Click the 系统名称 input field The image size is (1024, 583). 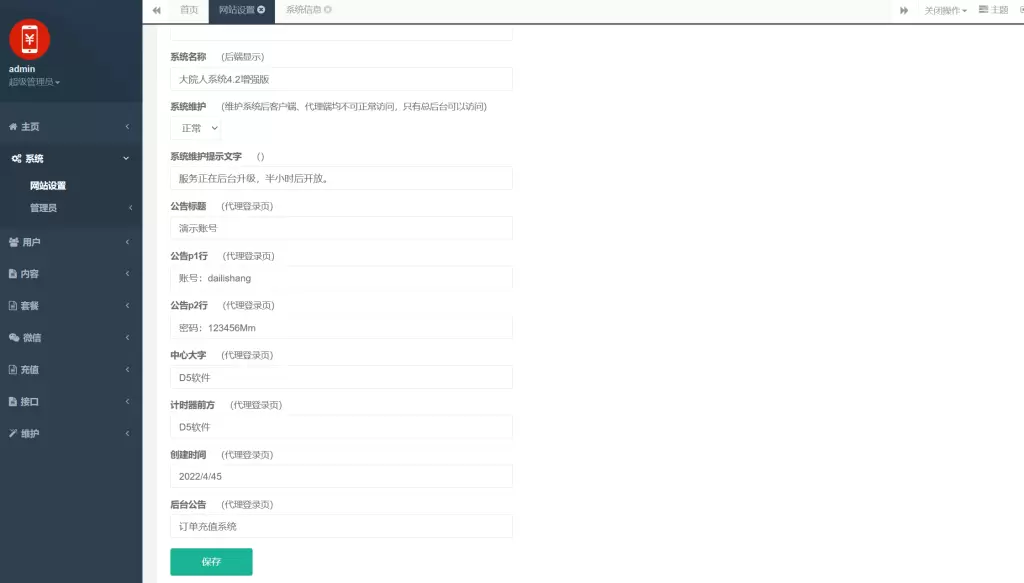pos(341,79)
